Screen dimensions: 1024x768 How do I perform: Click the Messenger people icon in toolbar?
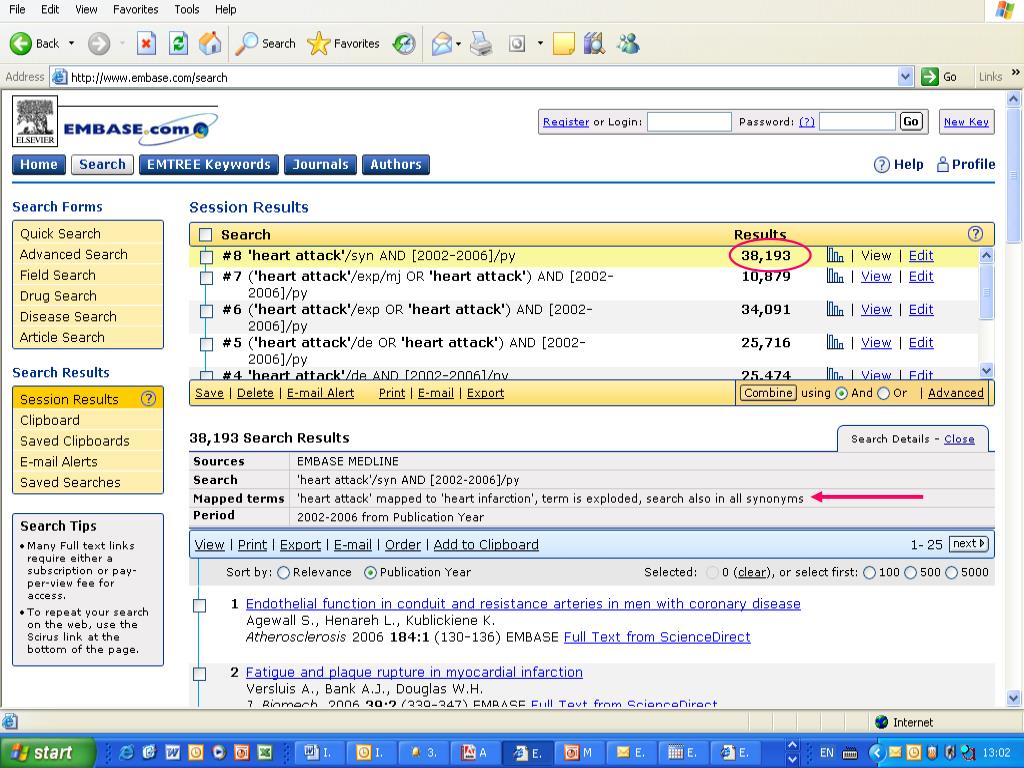[628, 44]
